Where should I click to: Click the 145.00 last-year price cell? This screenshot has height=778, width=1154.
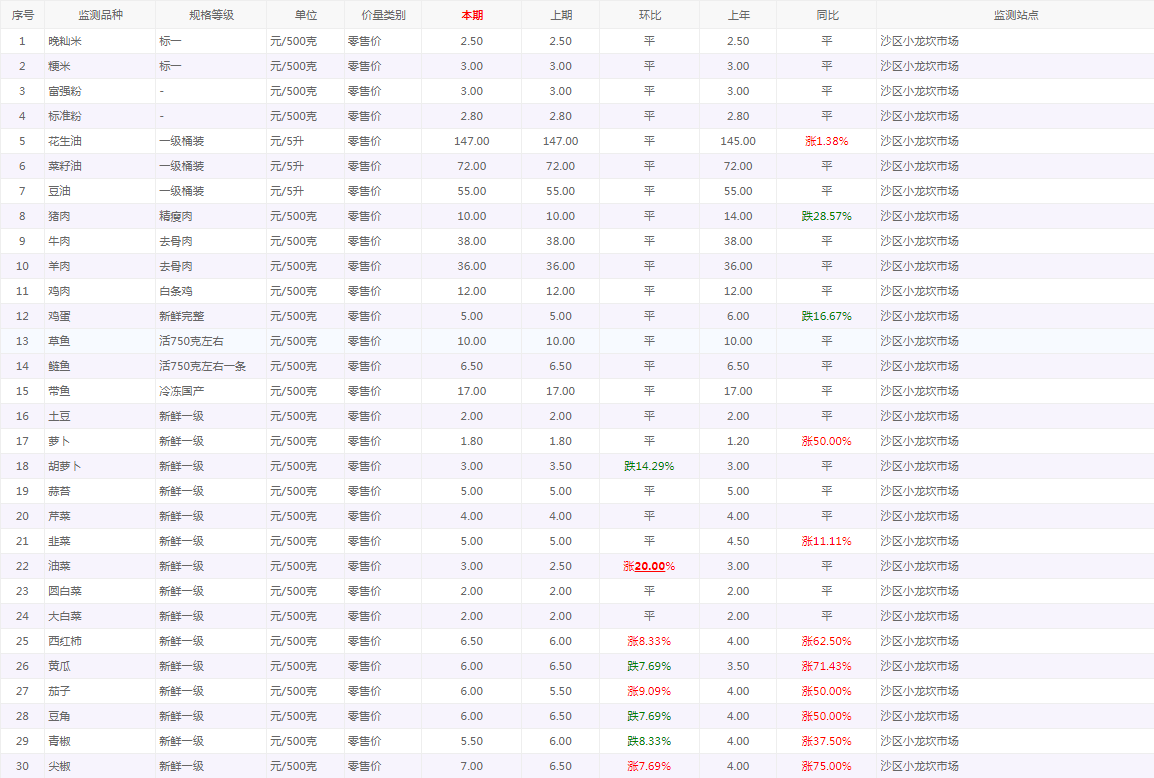pos(738,141)
